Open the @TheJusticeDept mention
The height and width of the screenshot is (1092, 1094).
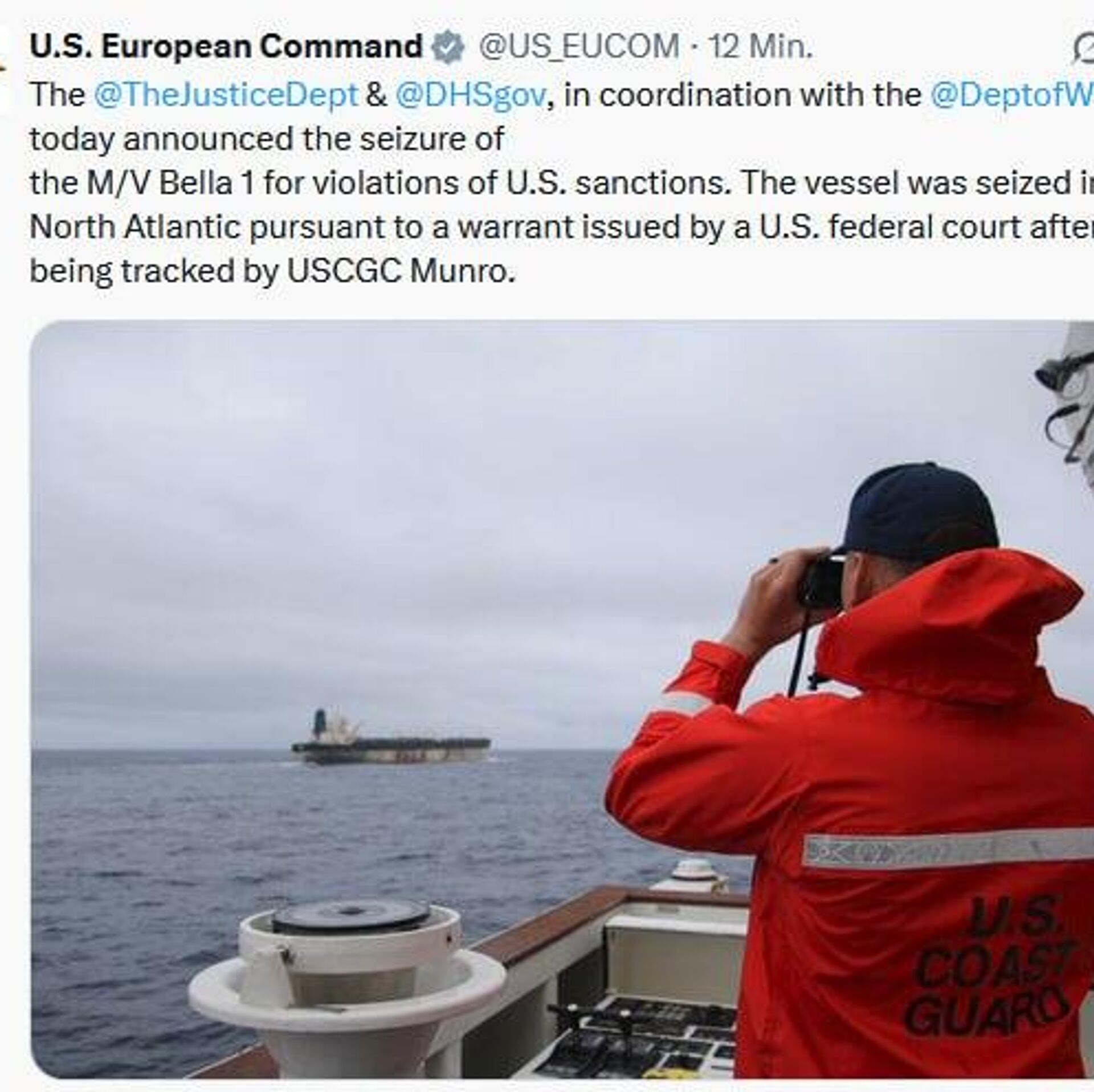(x=226, y=95)
